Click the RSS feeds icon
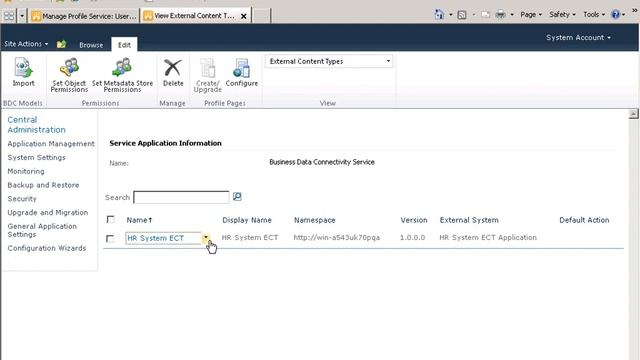 pyautogui.click(x=462, y=15)
